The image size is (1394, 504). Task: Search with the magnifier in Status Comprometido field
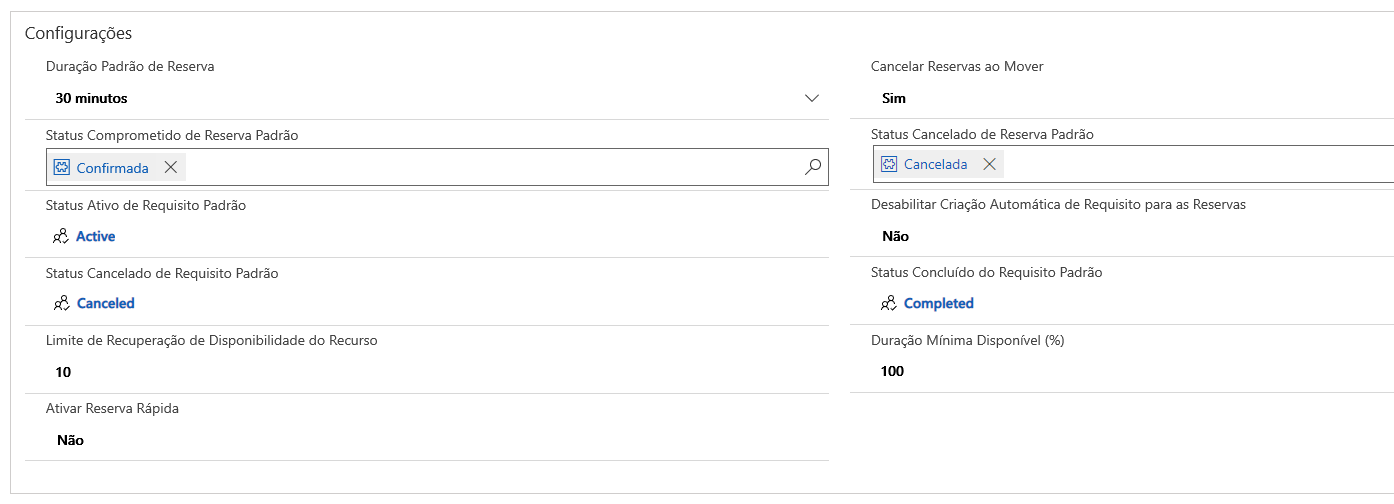click(813, 167)
